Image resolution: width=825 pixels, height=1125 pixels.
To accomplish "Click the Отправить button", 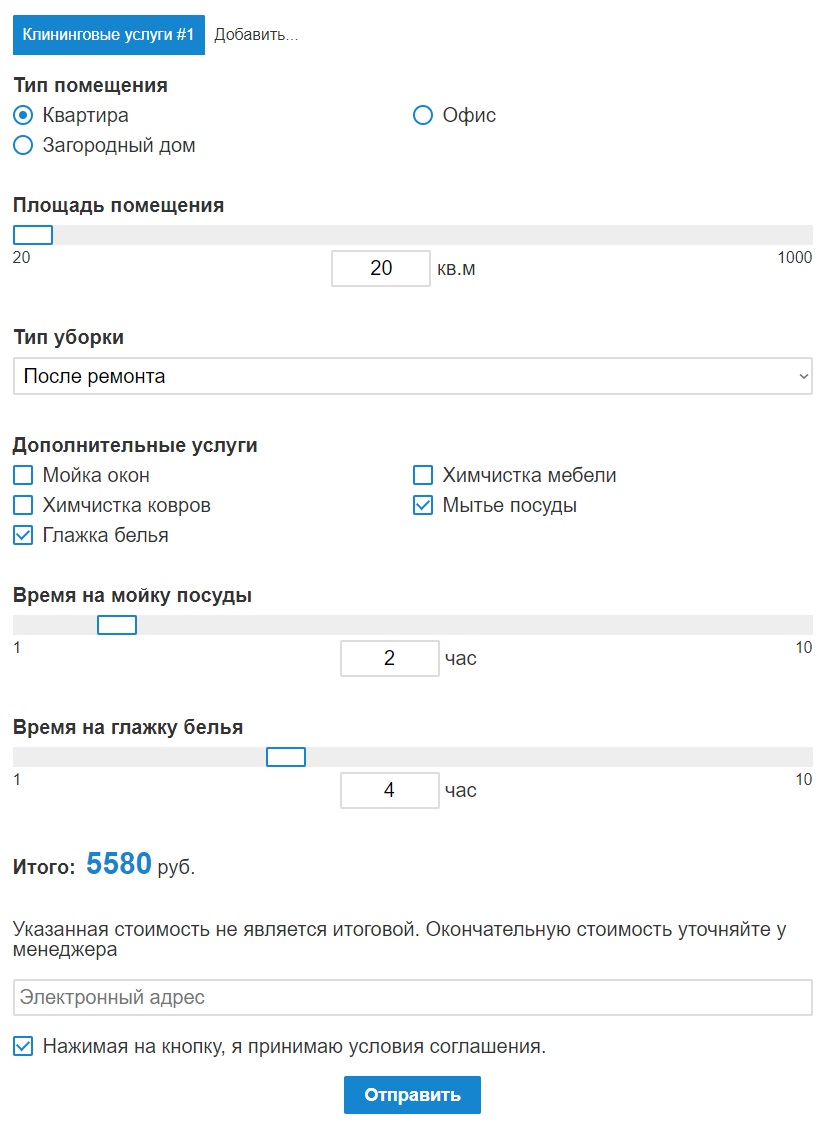I will click(412, 1094).
